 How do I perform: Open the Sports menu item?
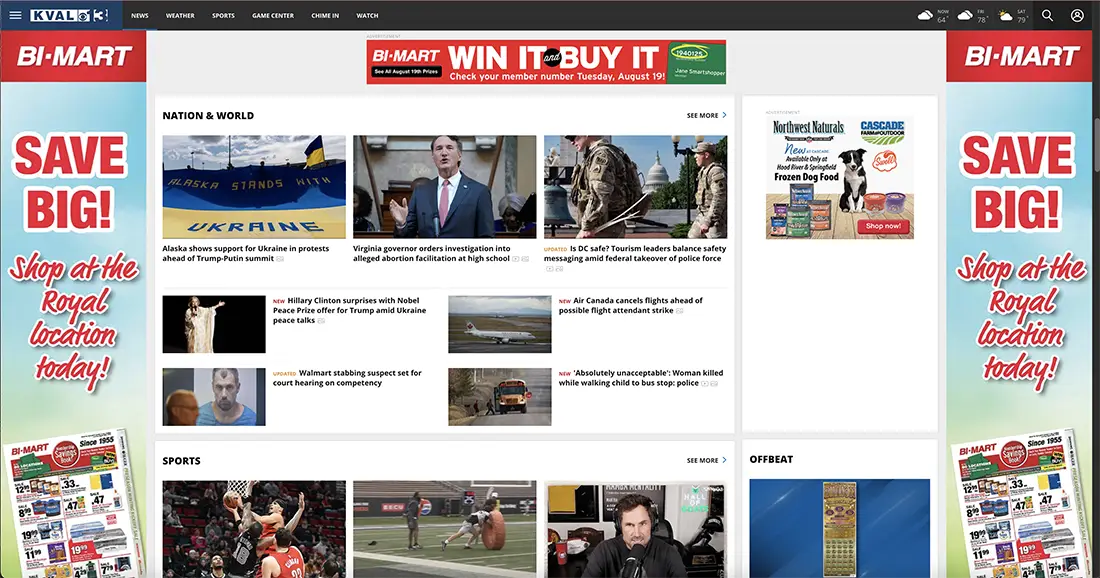click(223, 15)
